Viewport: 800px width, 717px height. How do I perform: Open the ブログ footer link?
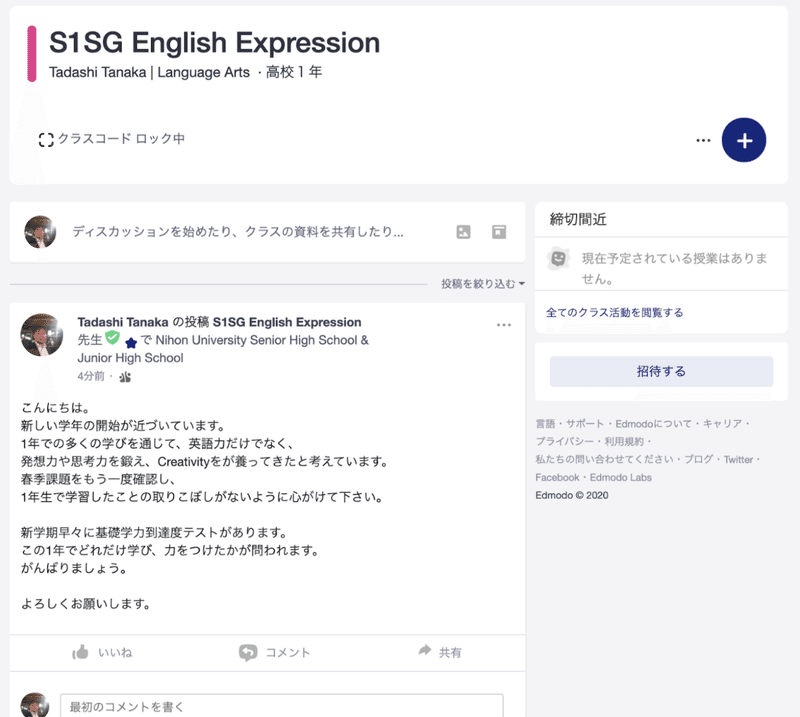[x=698, y=459]
